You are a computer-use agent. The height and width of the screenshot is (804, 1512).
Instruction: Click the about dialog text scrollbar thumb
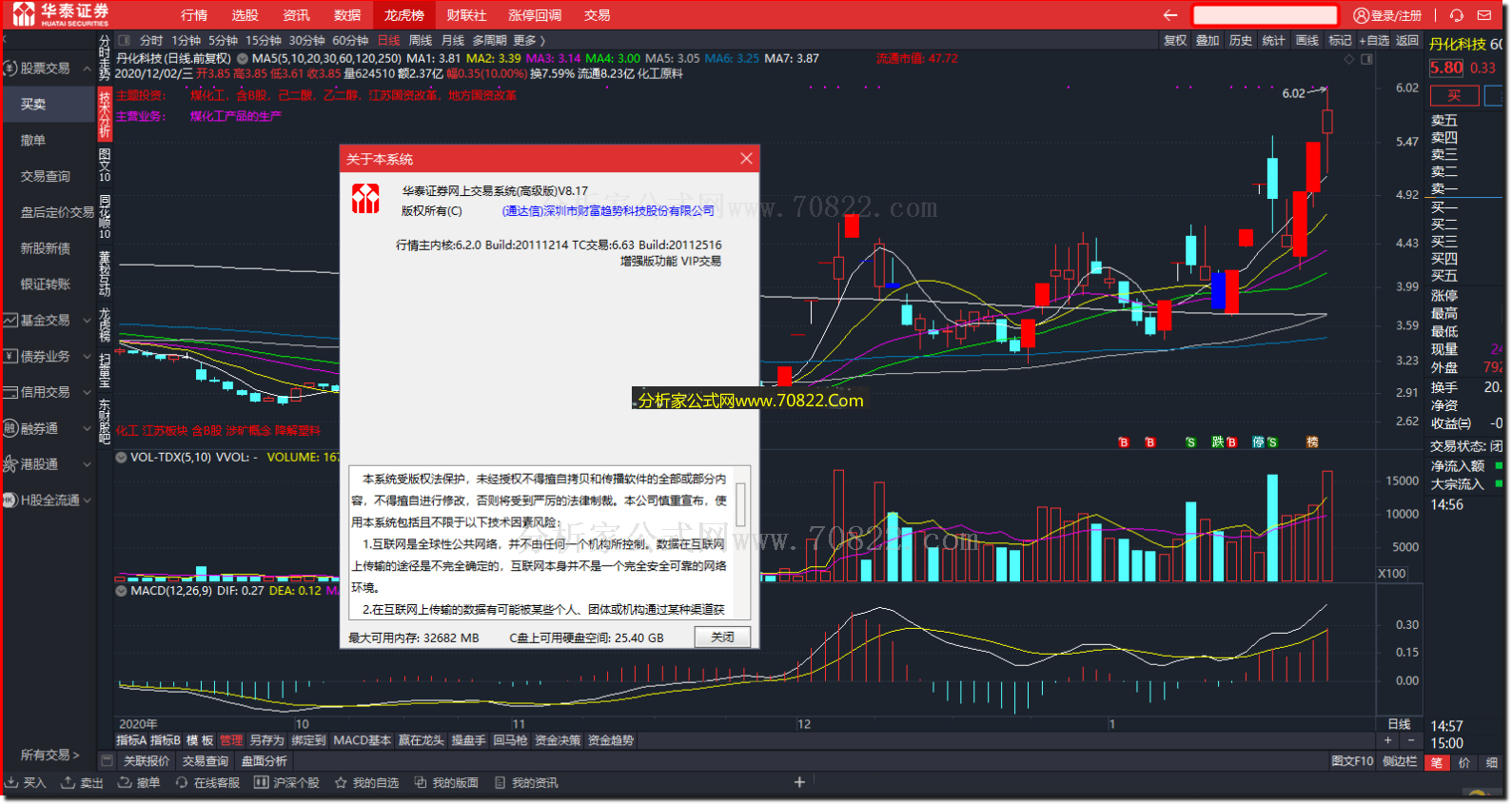pos(740,503)
